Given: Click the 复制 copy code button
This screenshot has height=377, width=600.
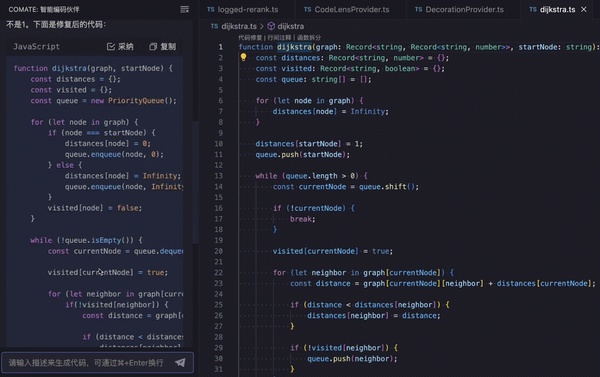Looking at the screenshot, I should 163,47.
